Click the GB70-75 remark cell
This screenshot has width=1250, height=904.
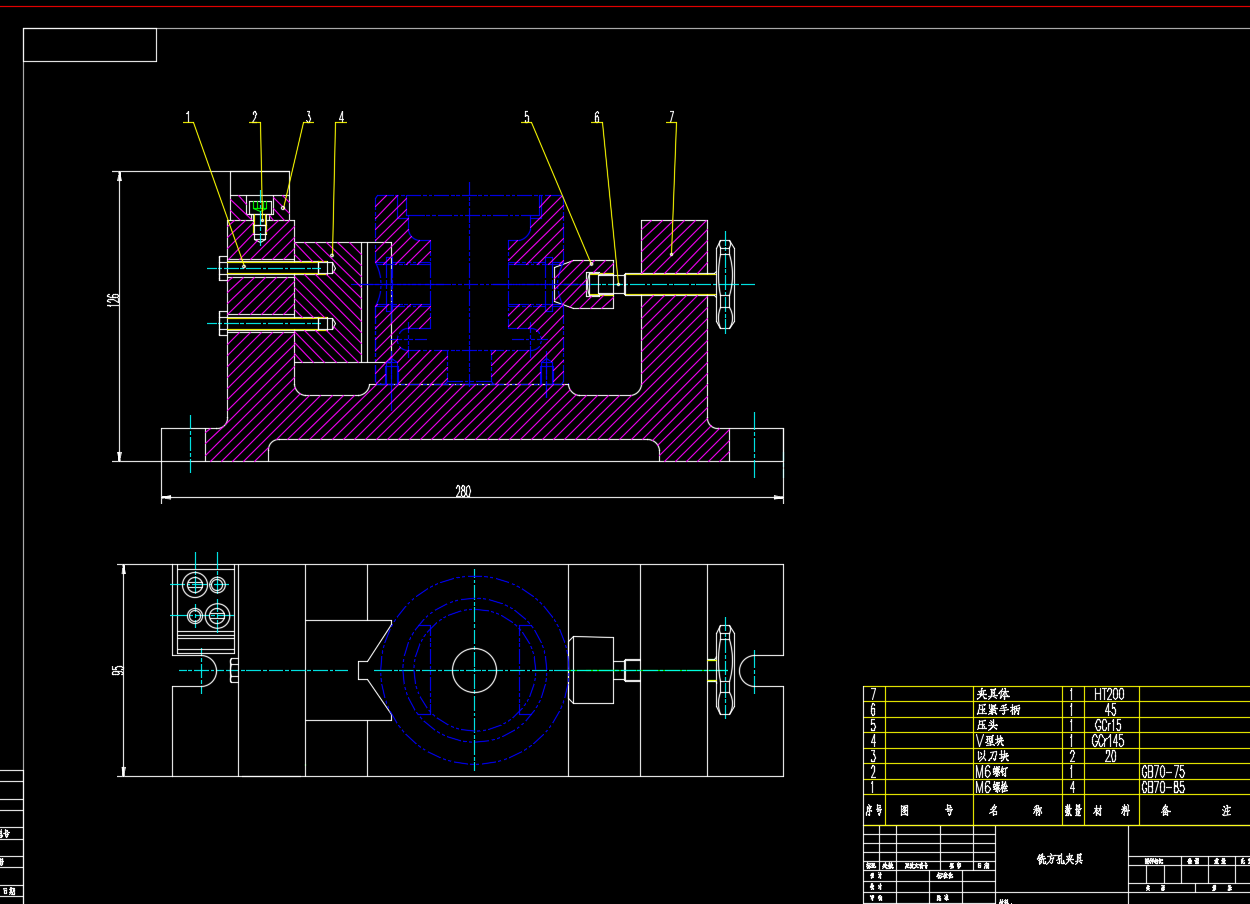click(x=1162, y=772)
